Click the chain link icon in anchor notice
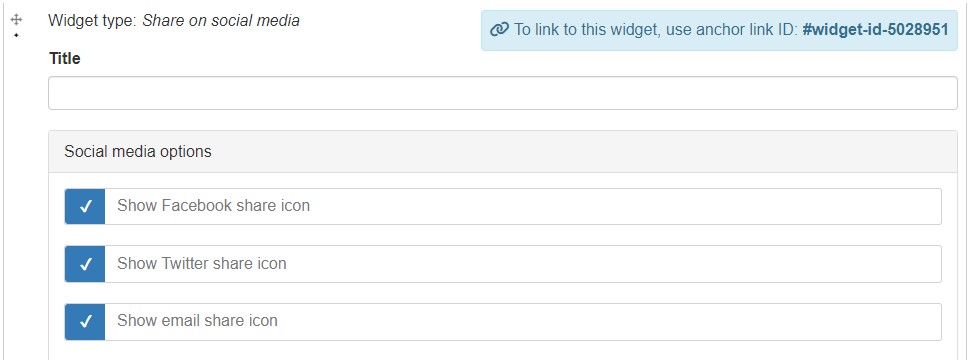The width and height of the screenshot is (972, 360). 499,30
